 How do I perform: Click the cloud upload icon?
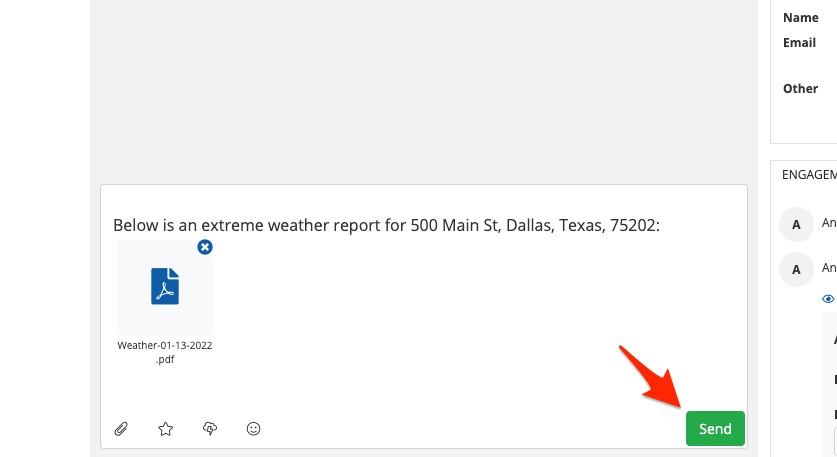point(210,429)
